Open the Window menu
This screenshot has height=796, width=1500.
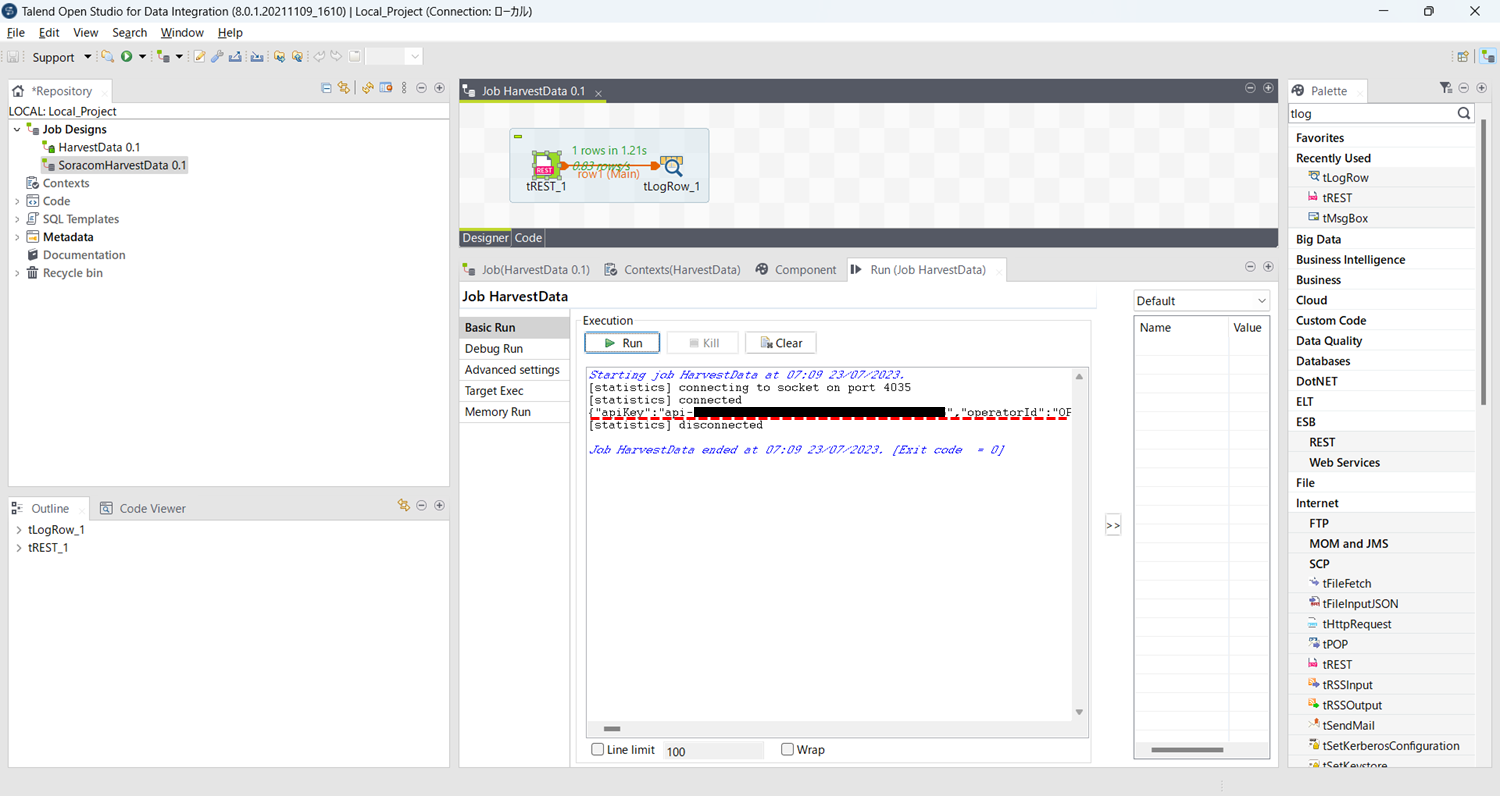pyautogui.click(x=182, y=32)
